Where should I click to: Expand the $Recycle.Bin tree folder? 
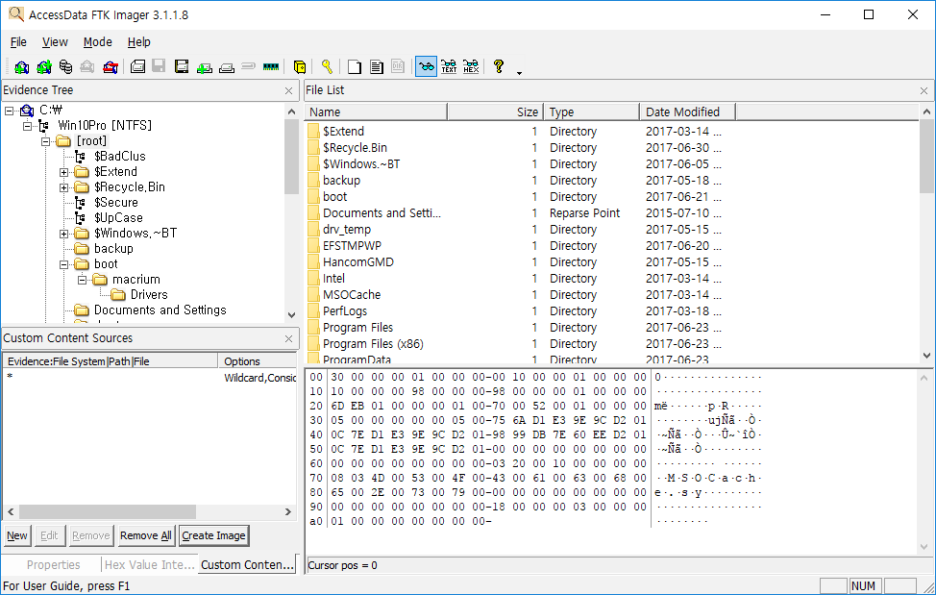coord(64,187)
